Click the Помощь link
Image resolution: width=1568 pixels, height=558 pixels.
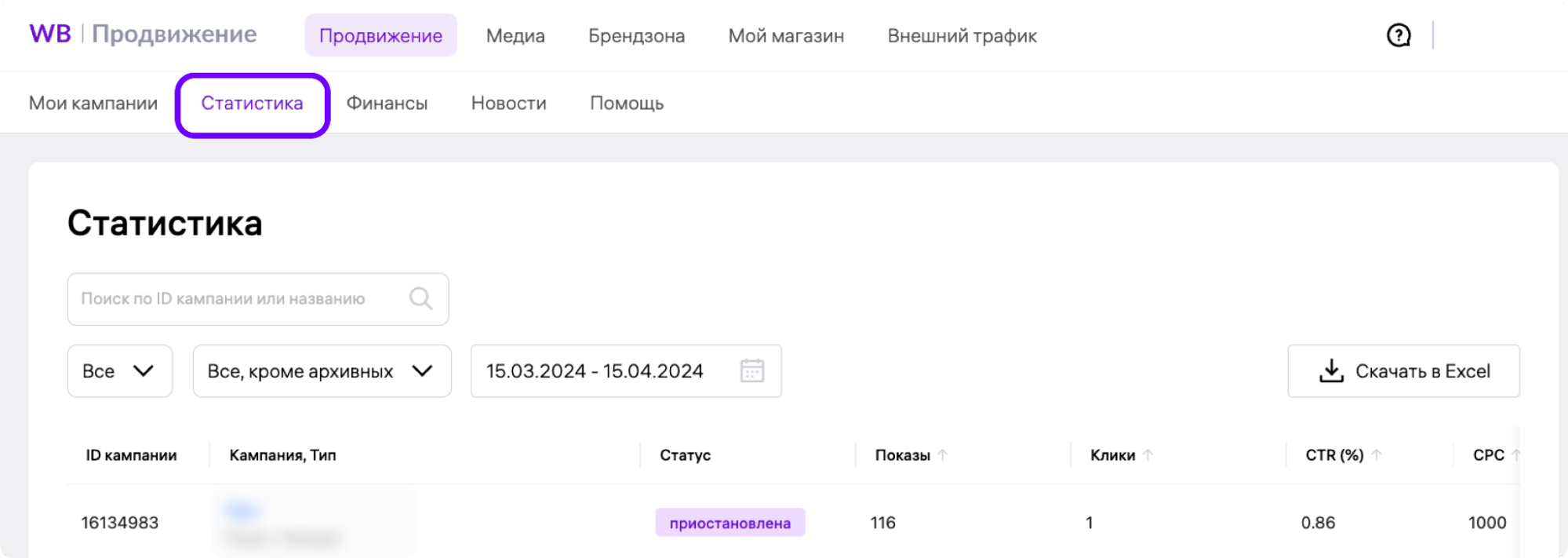[627, 104]
